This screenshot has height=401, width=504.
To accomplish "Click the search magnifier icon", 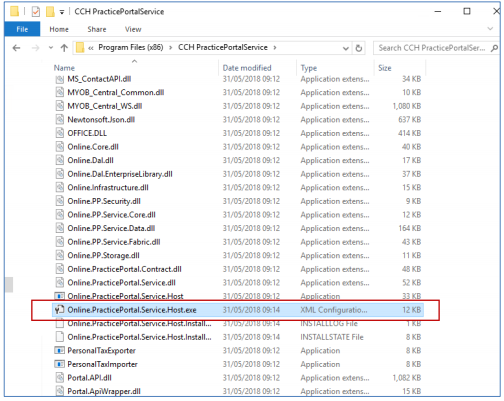I will coord(495,48).
